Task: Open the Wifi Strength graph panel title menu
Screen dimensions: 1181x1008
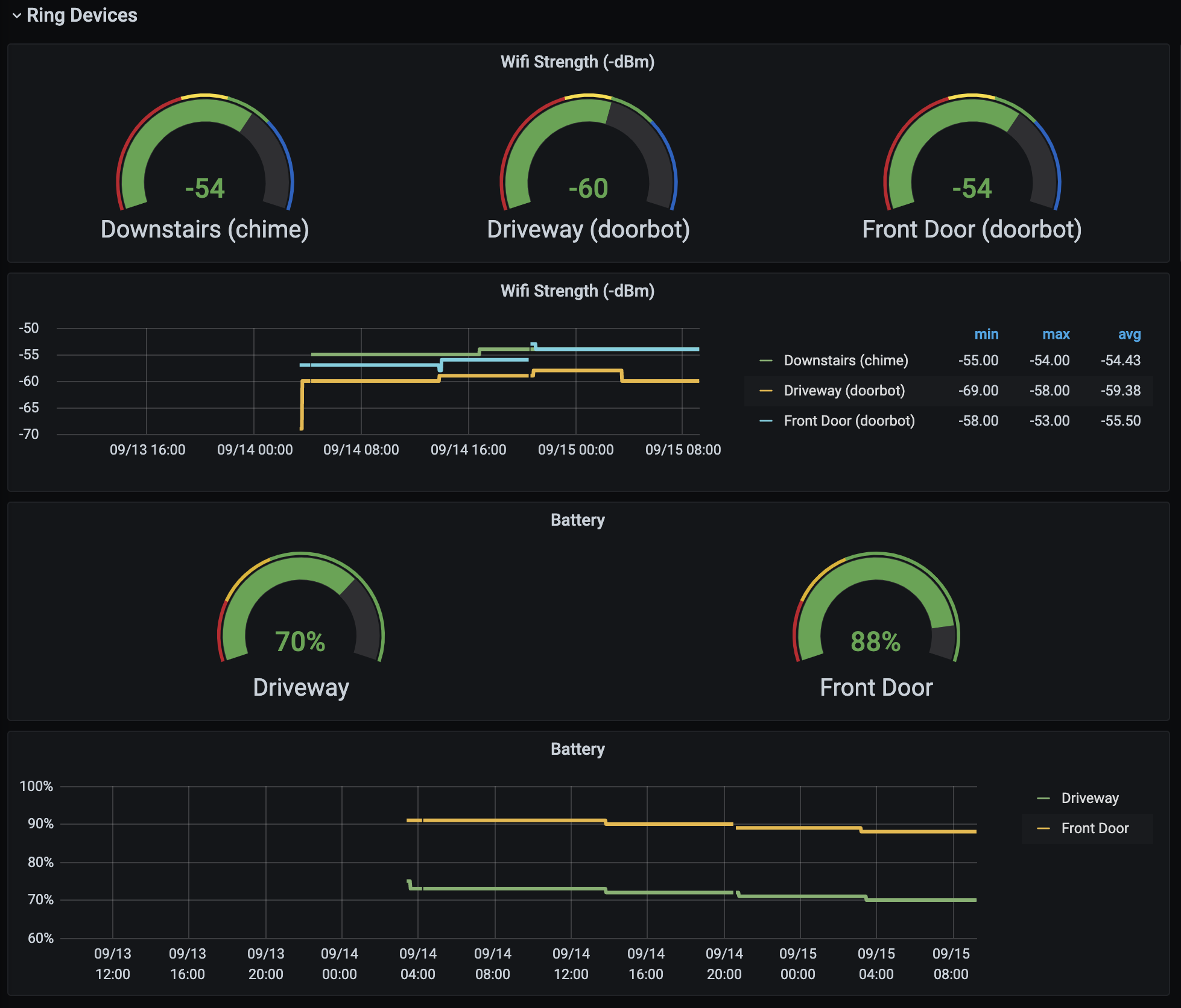Action: point(577,291)
